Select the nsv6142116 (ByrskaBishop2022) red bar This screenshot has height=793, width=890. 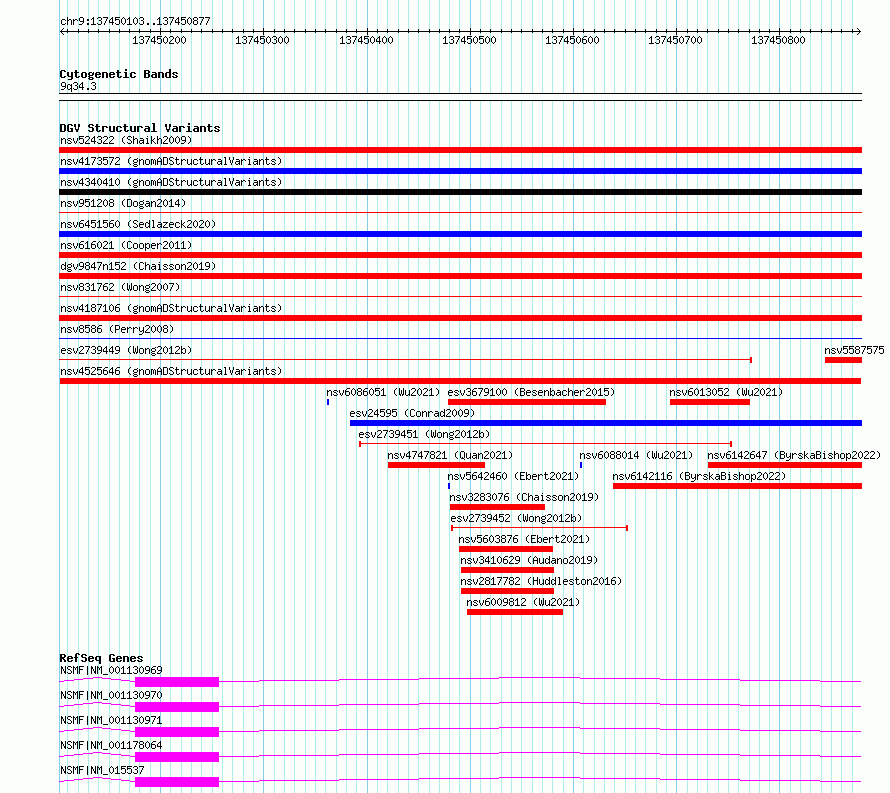tap(737, 486)
